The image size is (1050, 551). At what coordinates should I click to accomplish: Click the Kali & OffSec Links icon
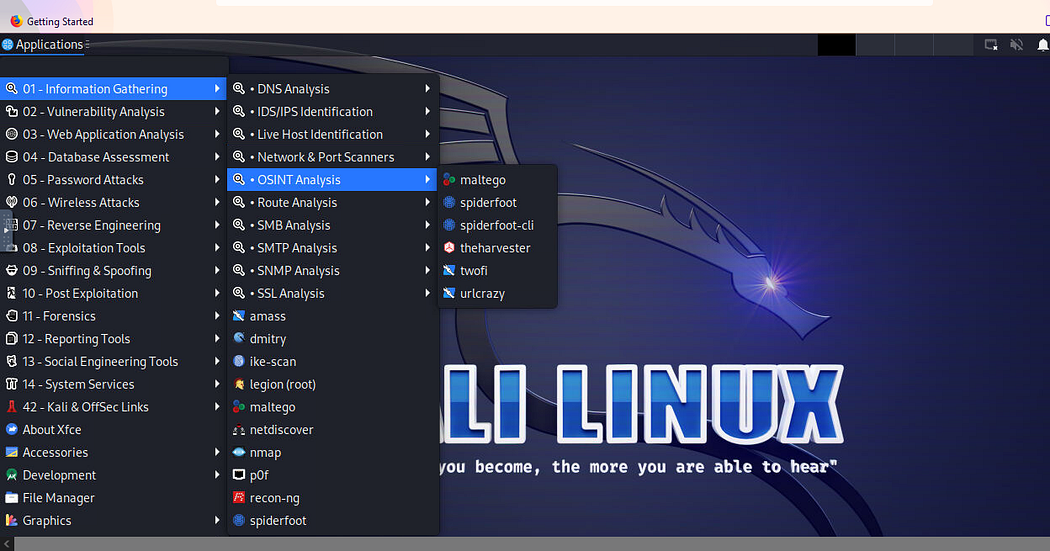11,407
